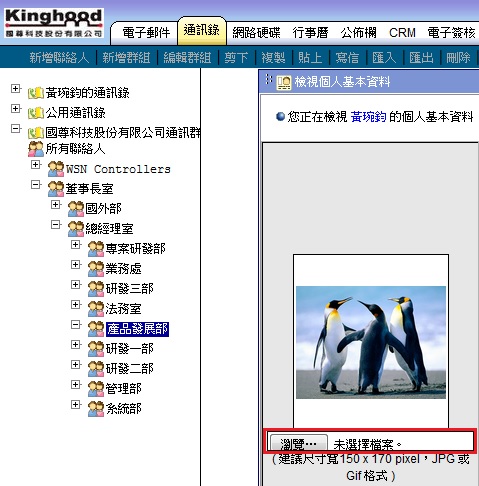Image resolution: width=479 pixels, height=486 pixels.
Task: Click the 國尊科技股份有限公司通訊群 book icon
Action: (x=36, y=133)
